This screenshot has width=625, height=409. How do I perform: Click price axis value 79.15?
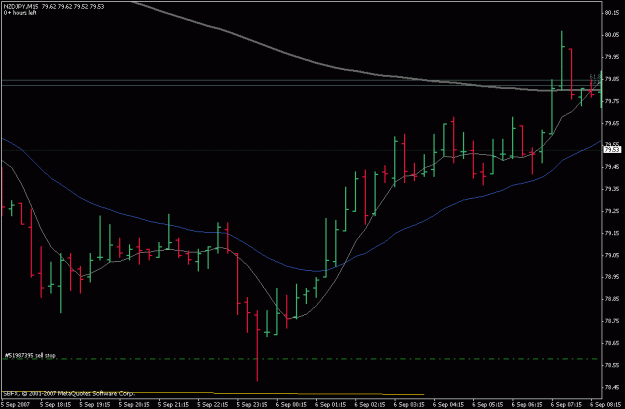pos(612,233)
